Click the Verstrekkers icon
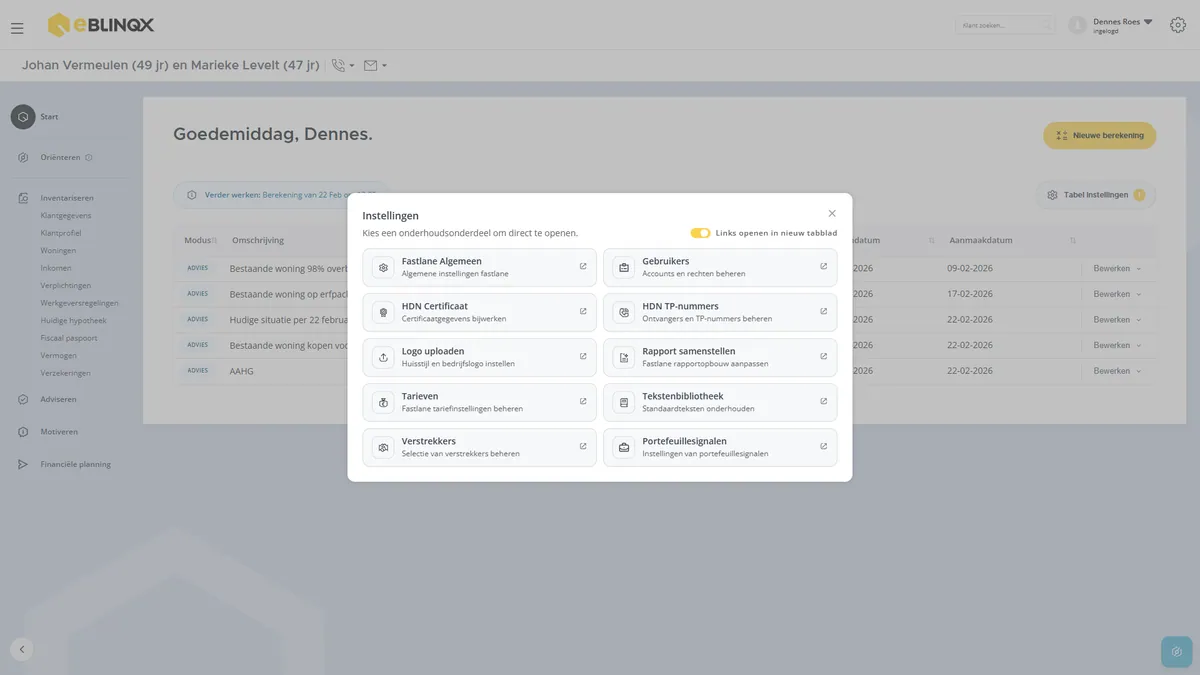Viewport: 1200px width, 675px height. [x=383, y=447]
